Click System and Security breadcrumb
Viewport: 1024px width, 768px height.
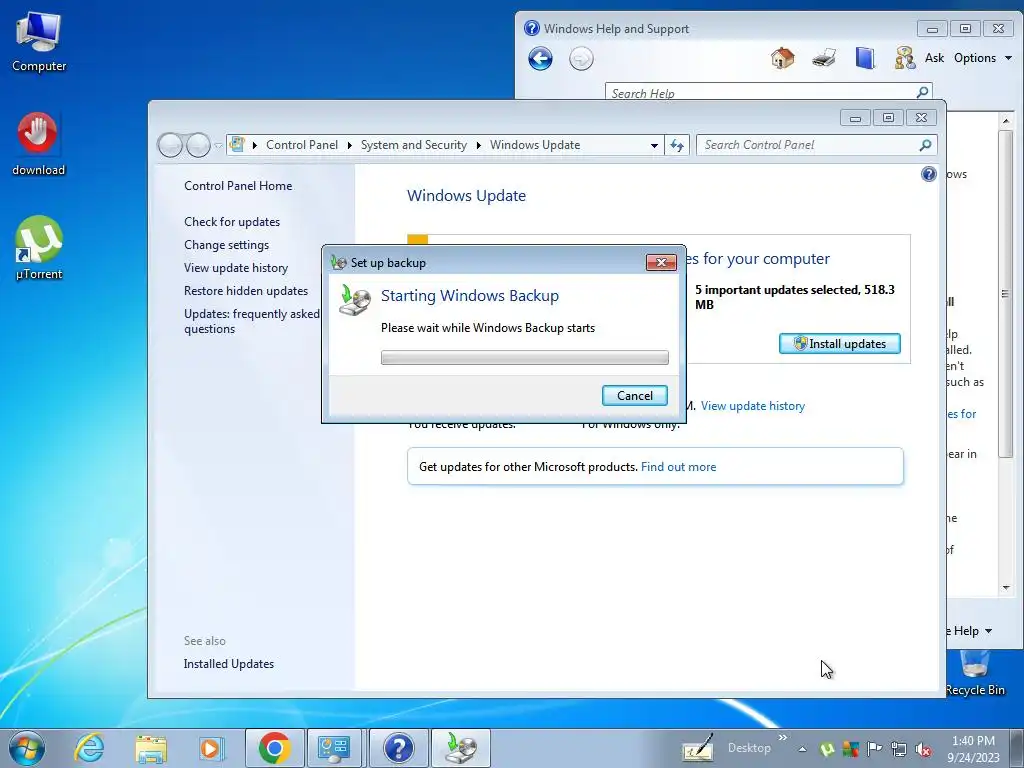414,145
